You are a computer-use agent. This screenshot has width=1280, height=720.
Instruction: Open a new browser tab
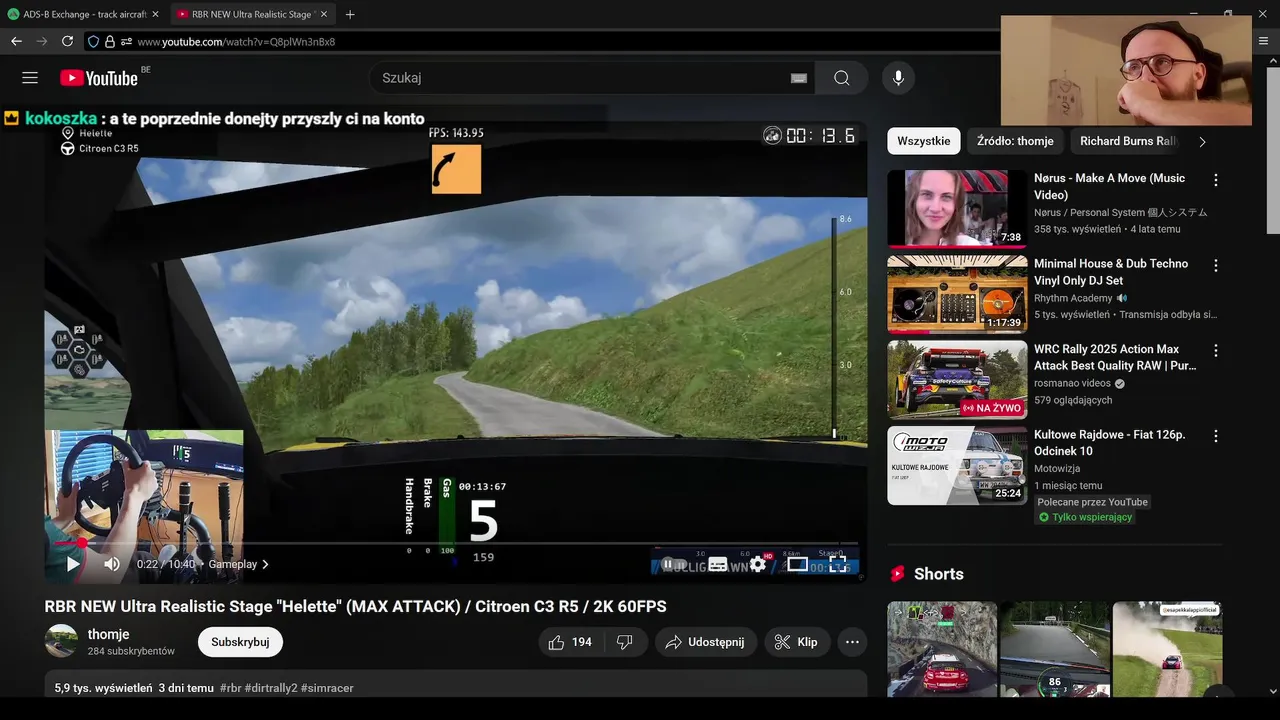pos(349,14)
